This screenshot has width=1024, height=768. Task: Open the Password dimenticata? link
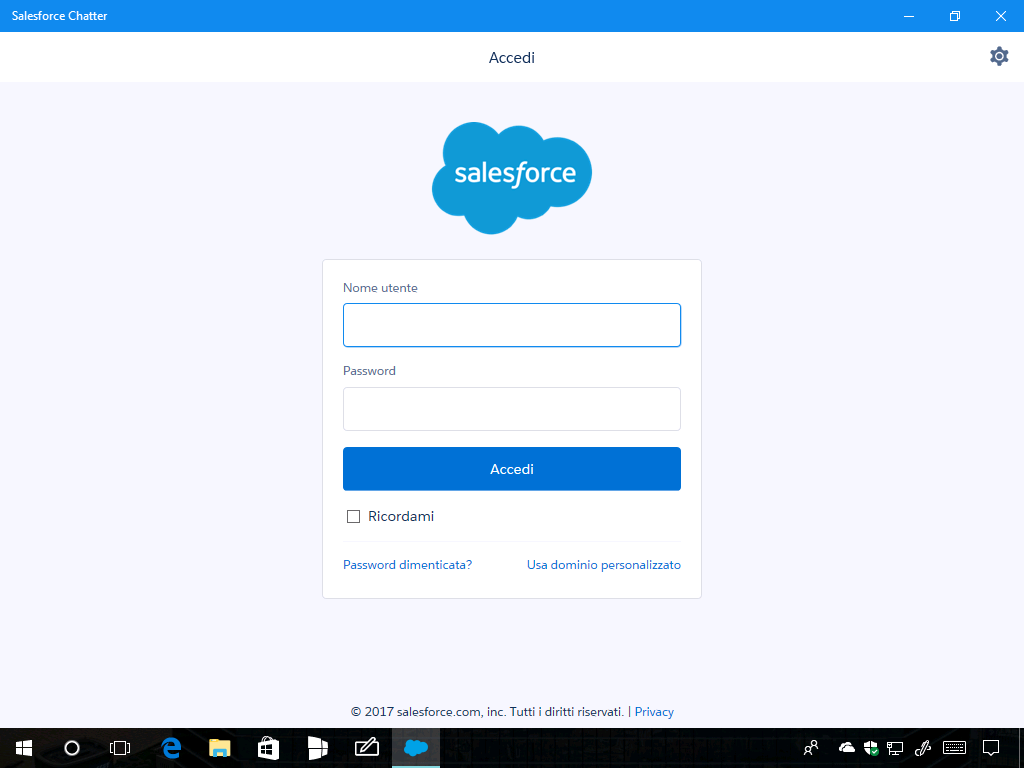coord(408,565)
